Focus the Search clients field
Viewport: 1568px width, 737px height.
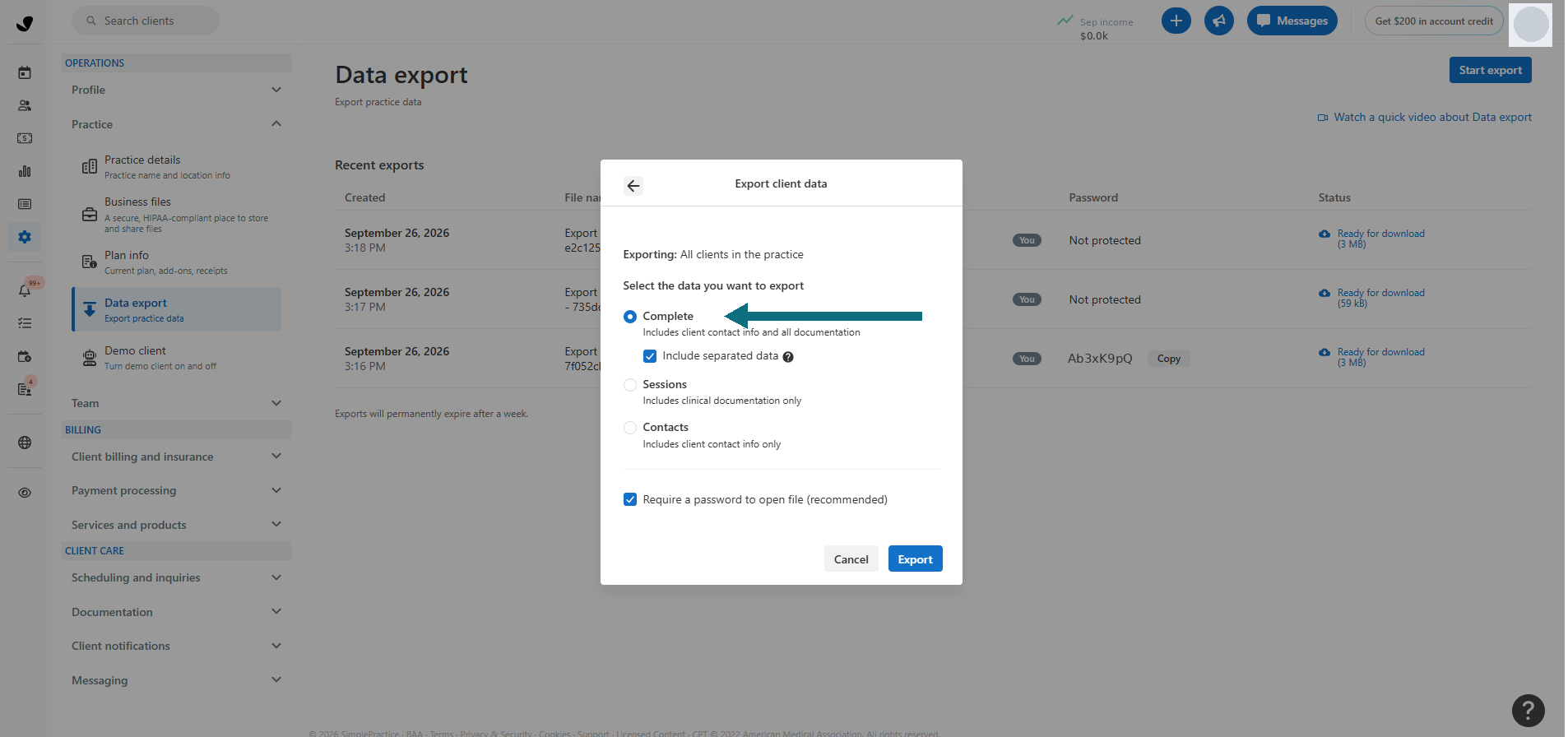(x=146, y=21)
